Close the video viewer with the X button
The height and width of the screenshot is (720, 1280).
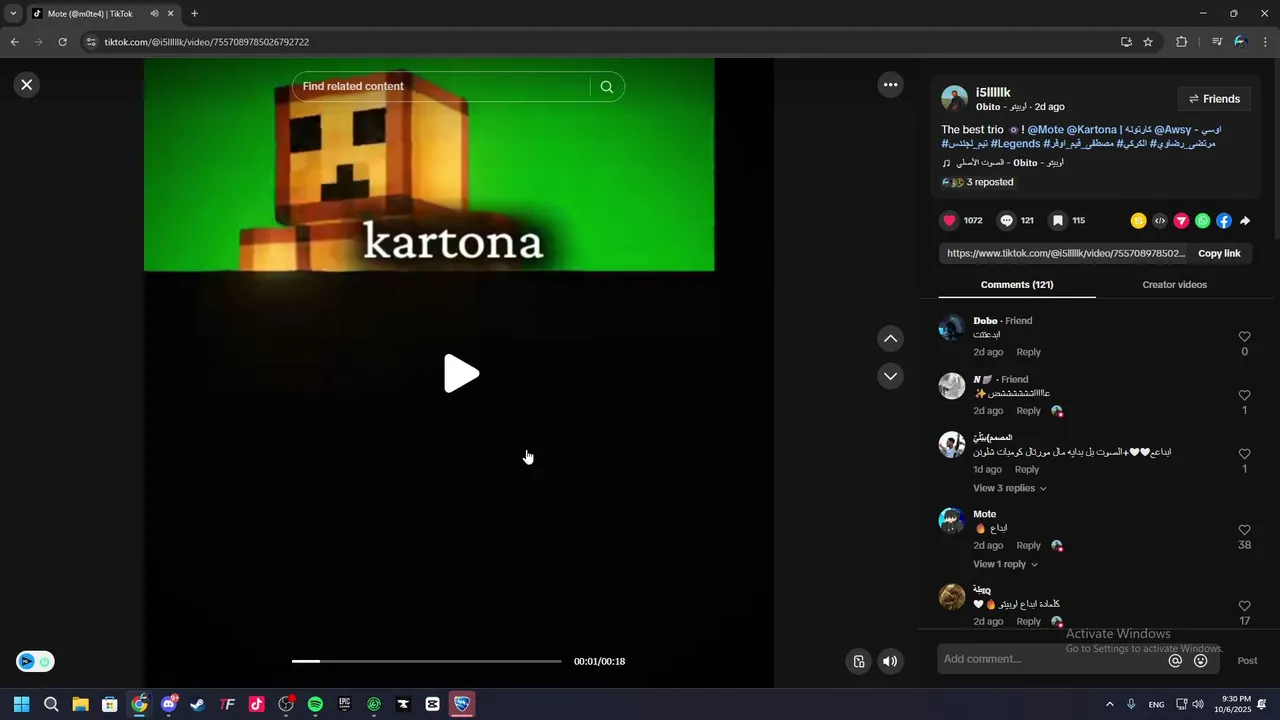[27, 85]
